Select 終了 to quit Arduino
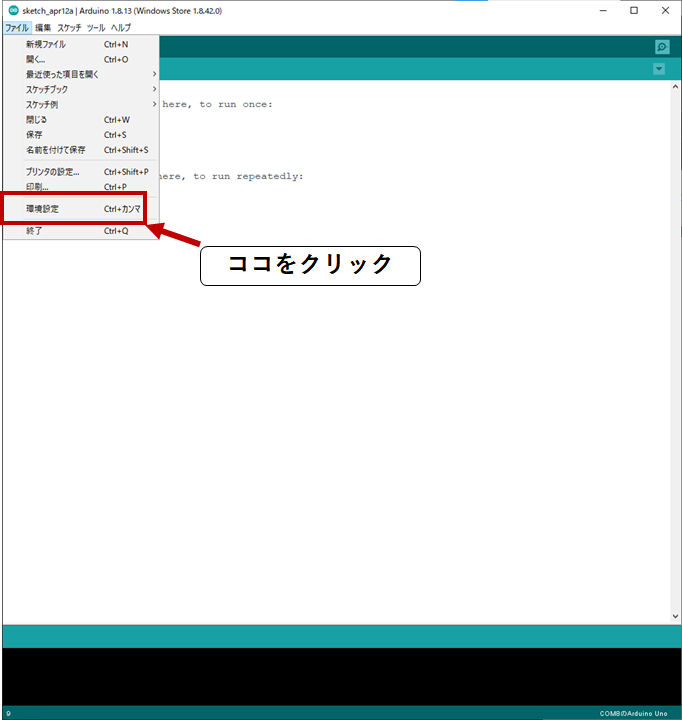682x720 pixels. pyautogui.click(x=81, y=231)
